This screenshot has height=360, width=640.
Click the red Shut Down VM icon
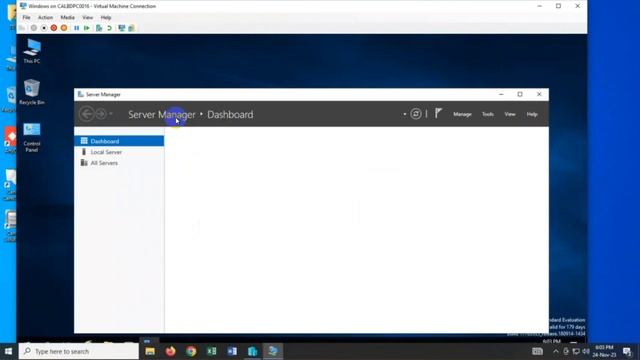(x=54, y=28)
